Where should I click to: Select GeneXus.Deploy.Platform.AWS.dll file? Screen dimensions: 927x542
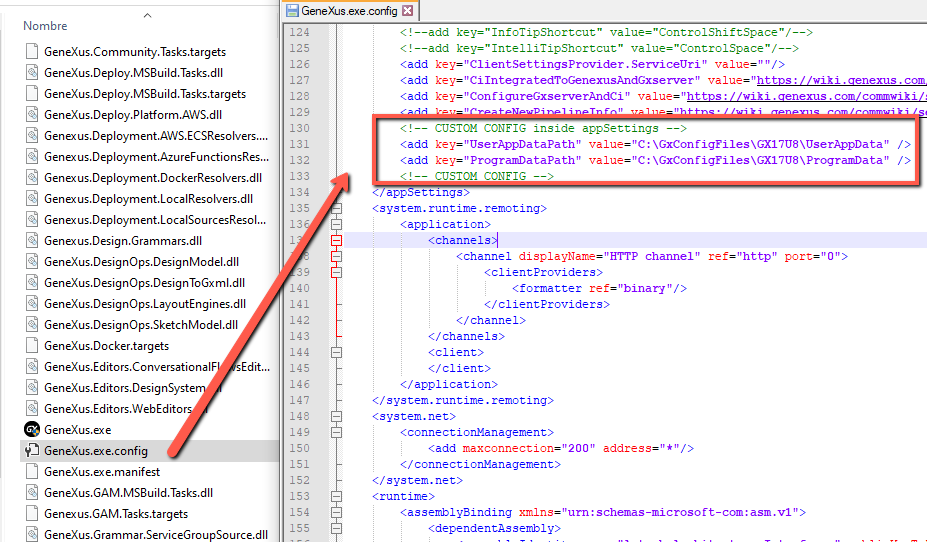[x=133, y=115]
